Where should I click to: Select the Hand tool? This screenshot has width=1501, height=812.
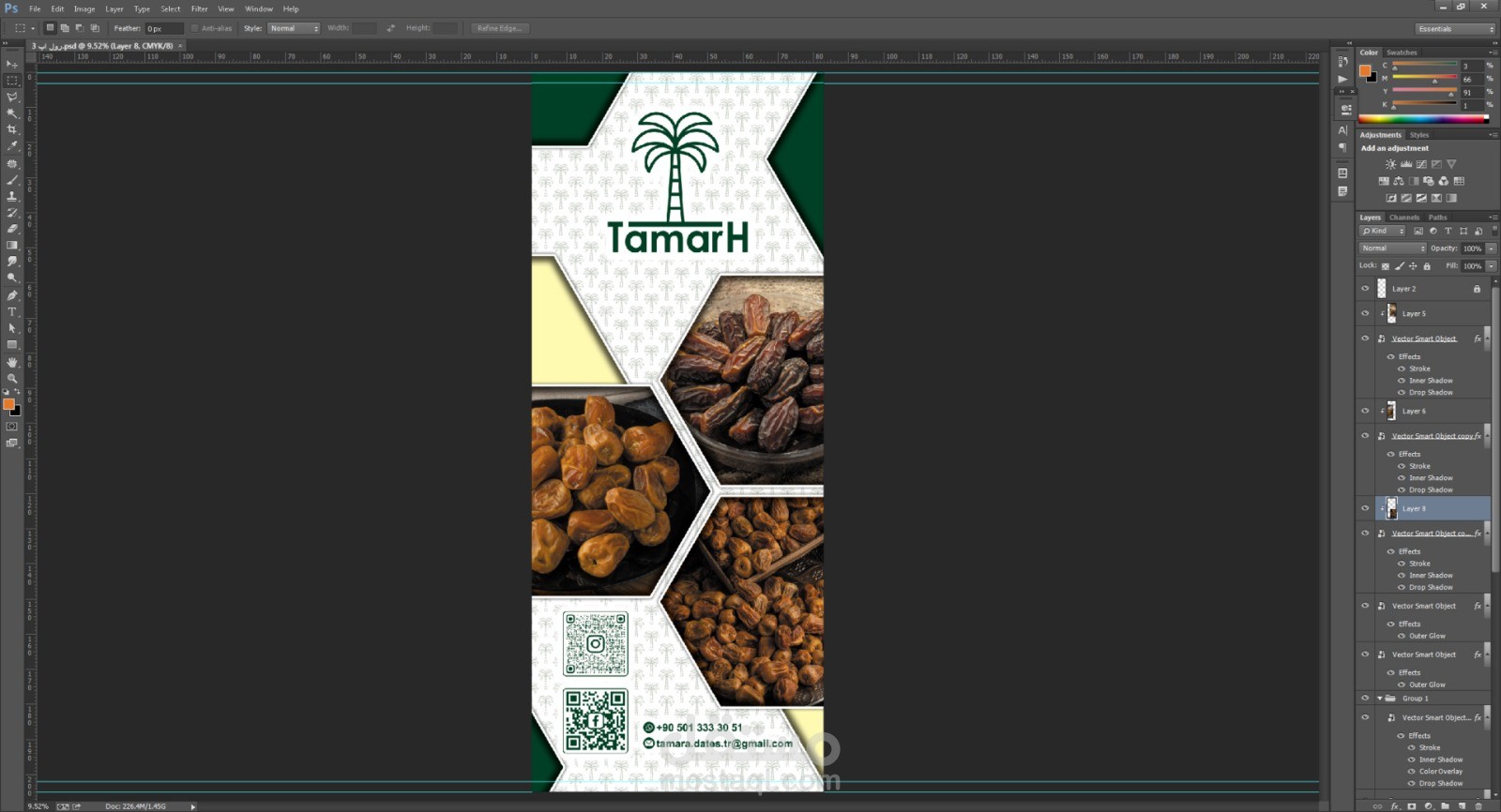tap(12, 362)
